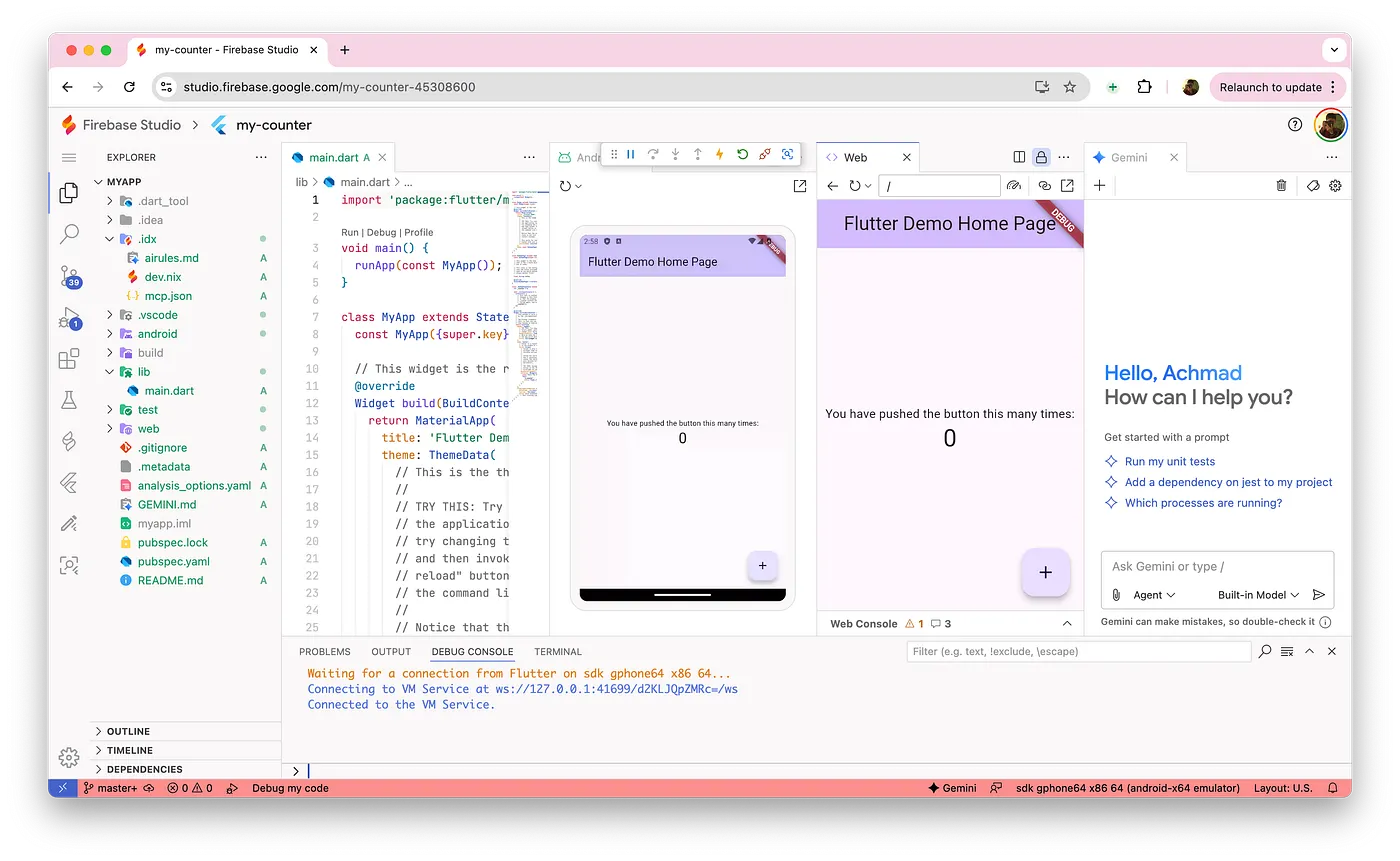Open Run and Debug view in activity bar
Viewport: 1400px width, 861px height.
tap(69, 318)
